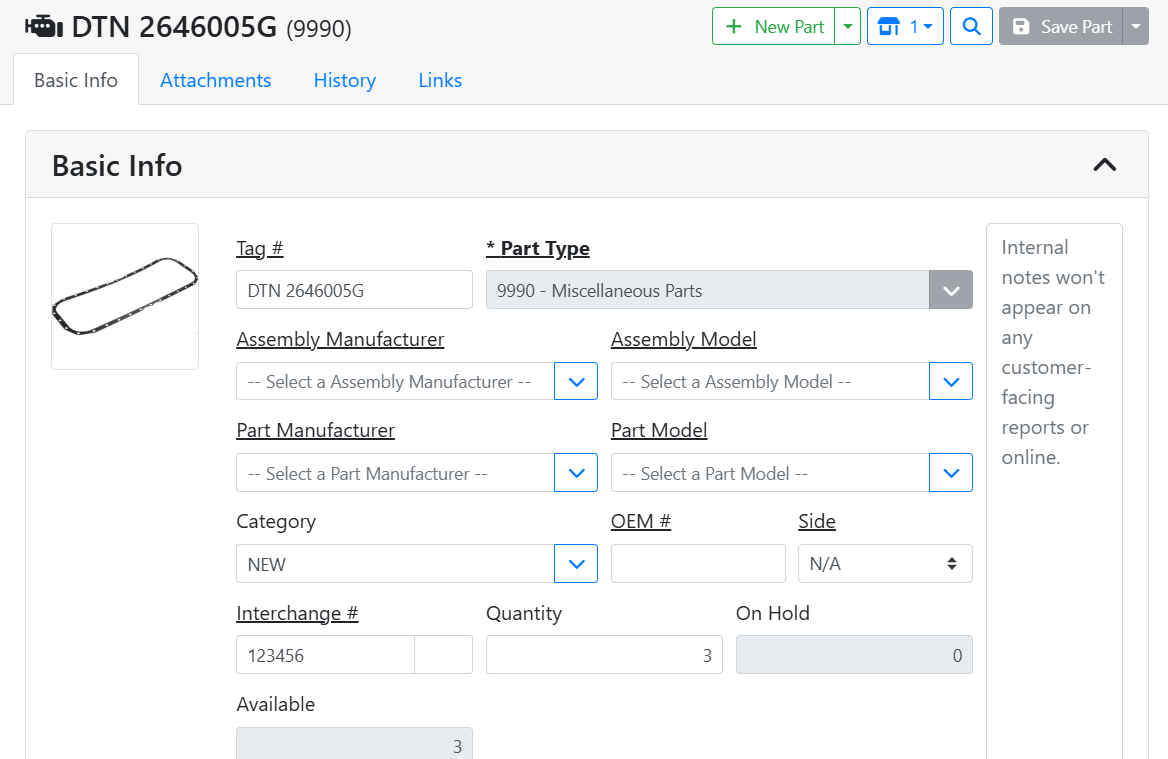Viewport: 1168px width, 759px height.
Task: Expand the Part Model dropdown
Action: point(951,473)
